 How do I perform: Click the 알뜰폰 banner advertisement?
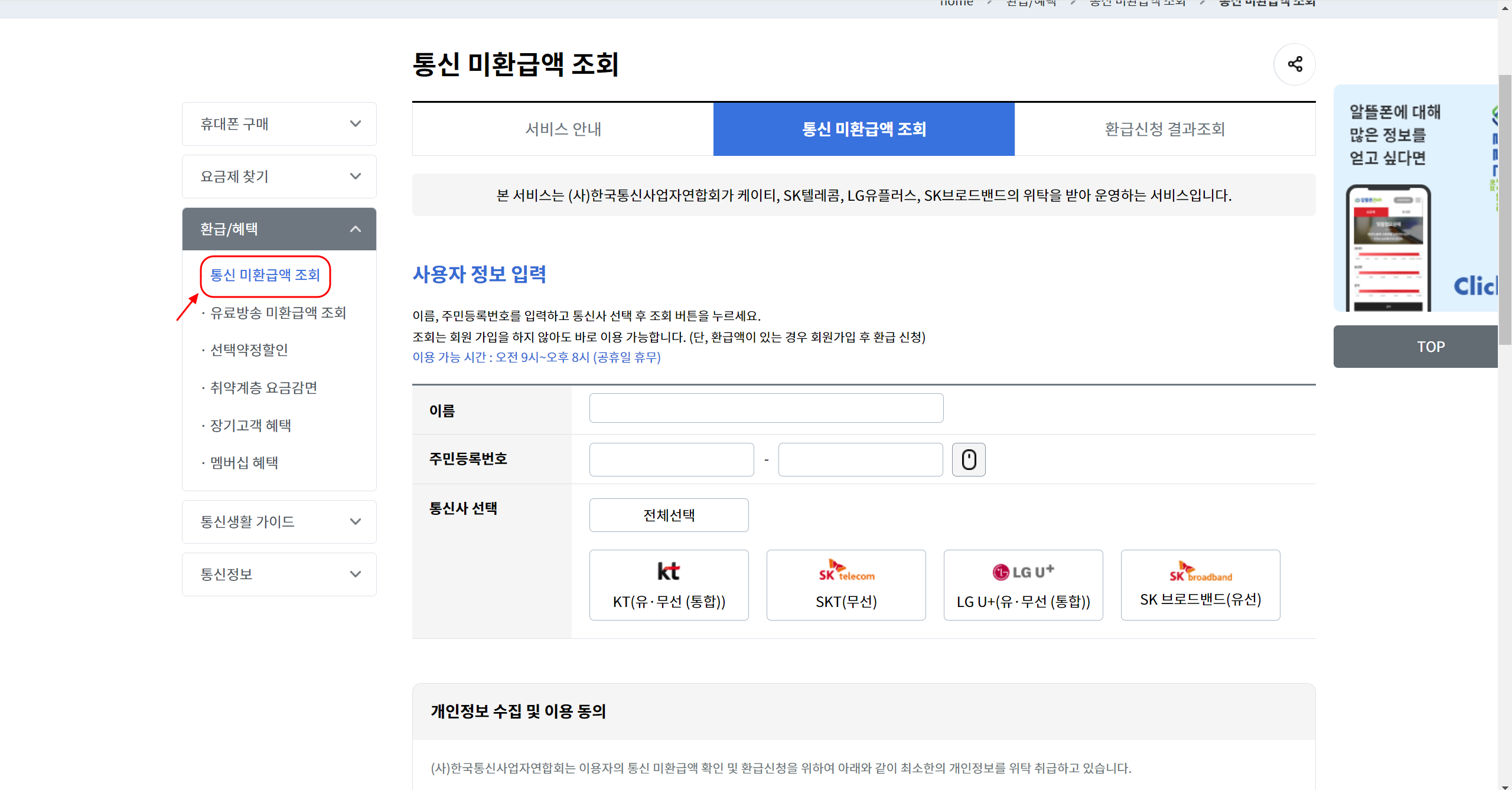click(x=1415, y=198)
